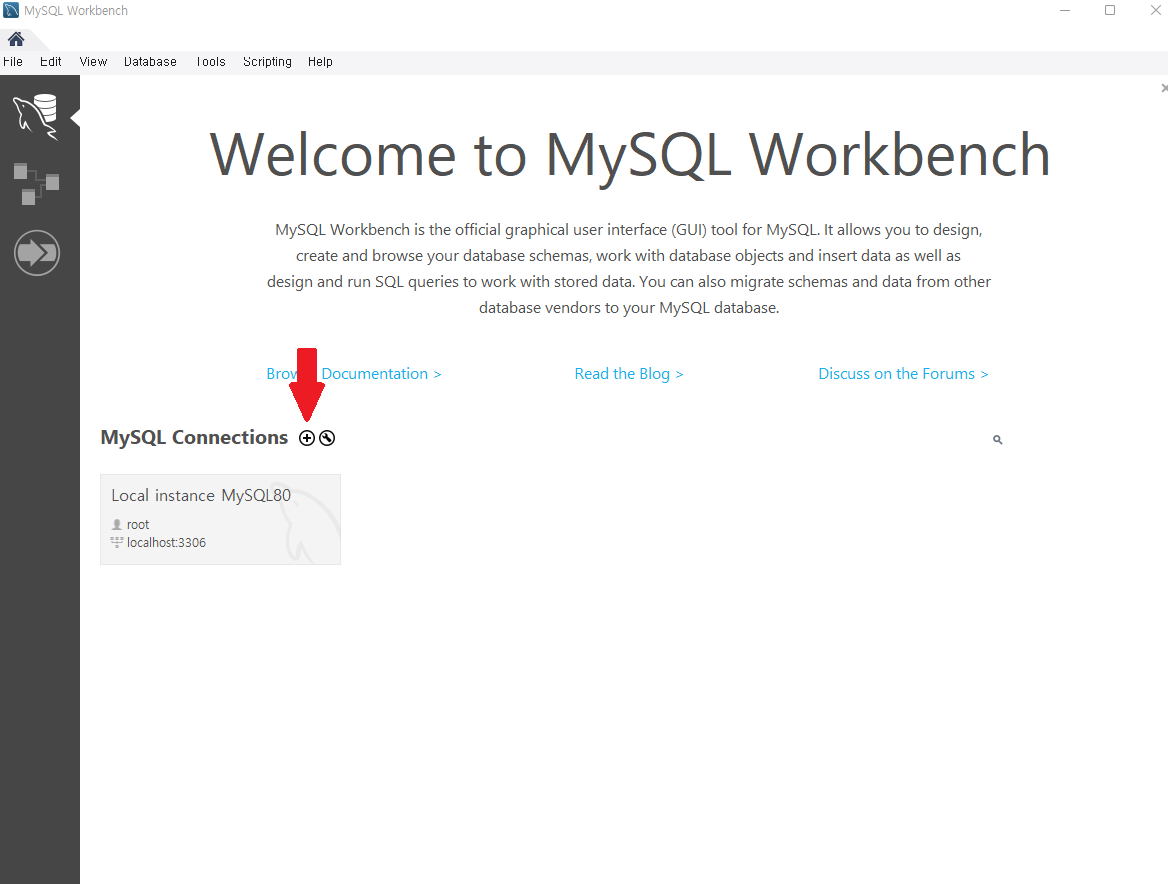Open the Database menu
1168x884 pixels.
[150, 62]
